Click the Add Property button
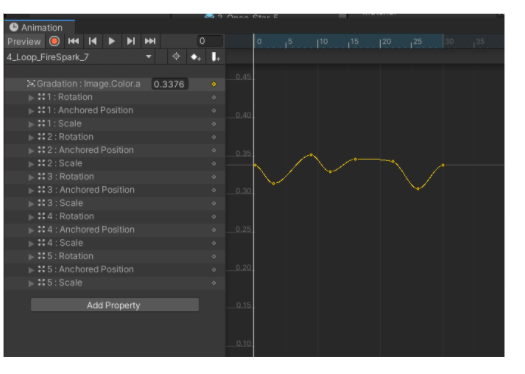 coord(115,305)
